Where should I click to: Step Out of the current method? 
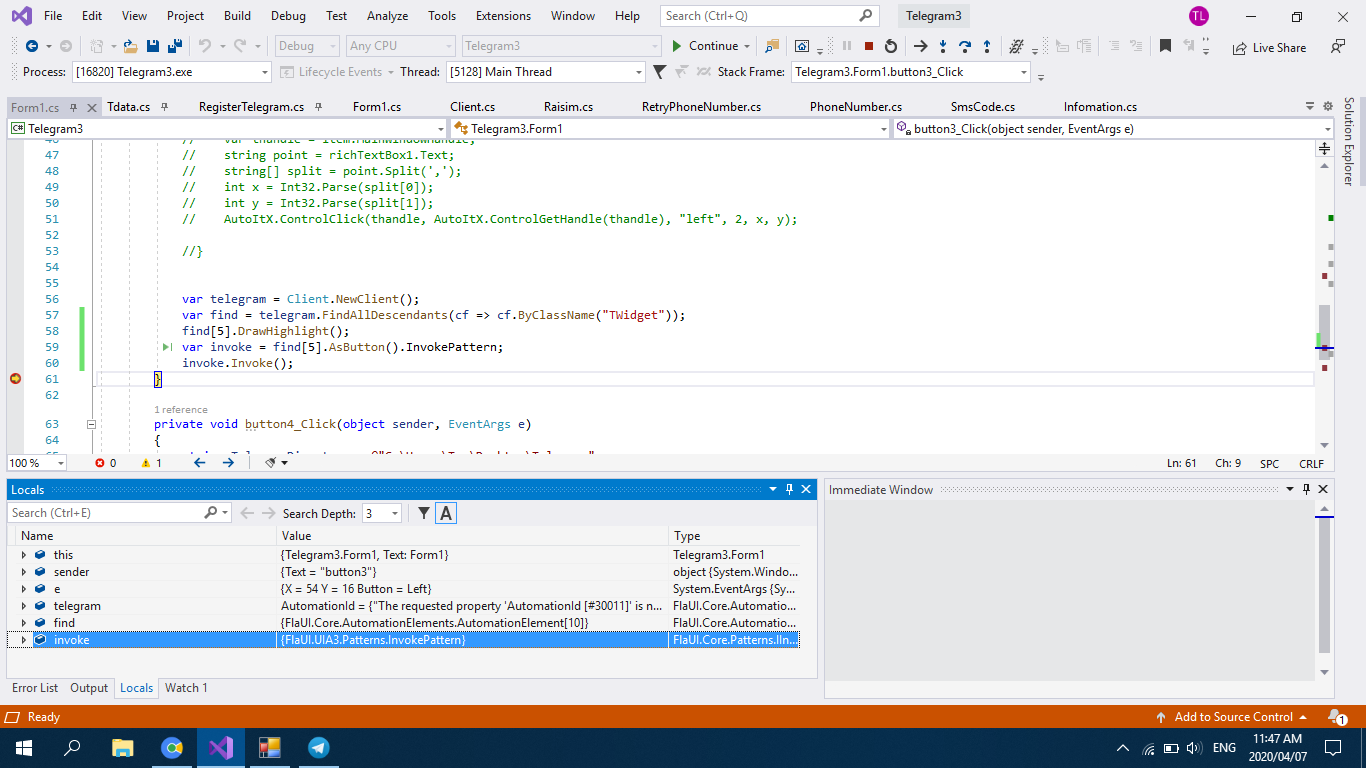[987, 45]
